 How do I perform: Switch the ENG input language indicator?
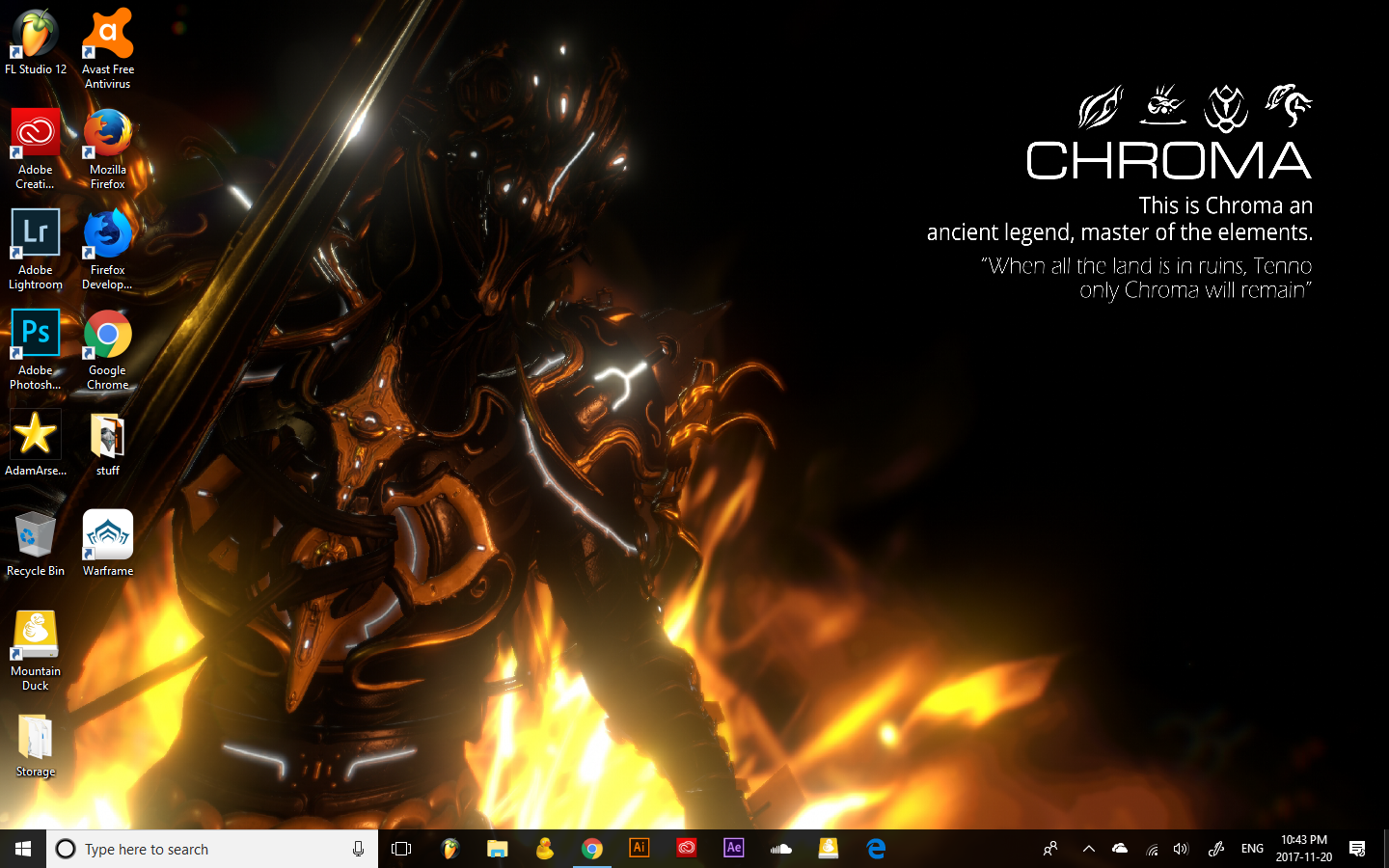[x=1252, y=849]
